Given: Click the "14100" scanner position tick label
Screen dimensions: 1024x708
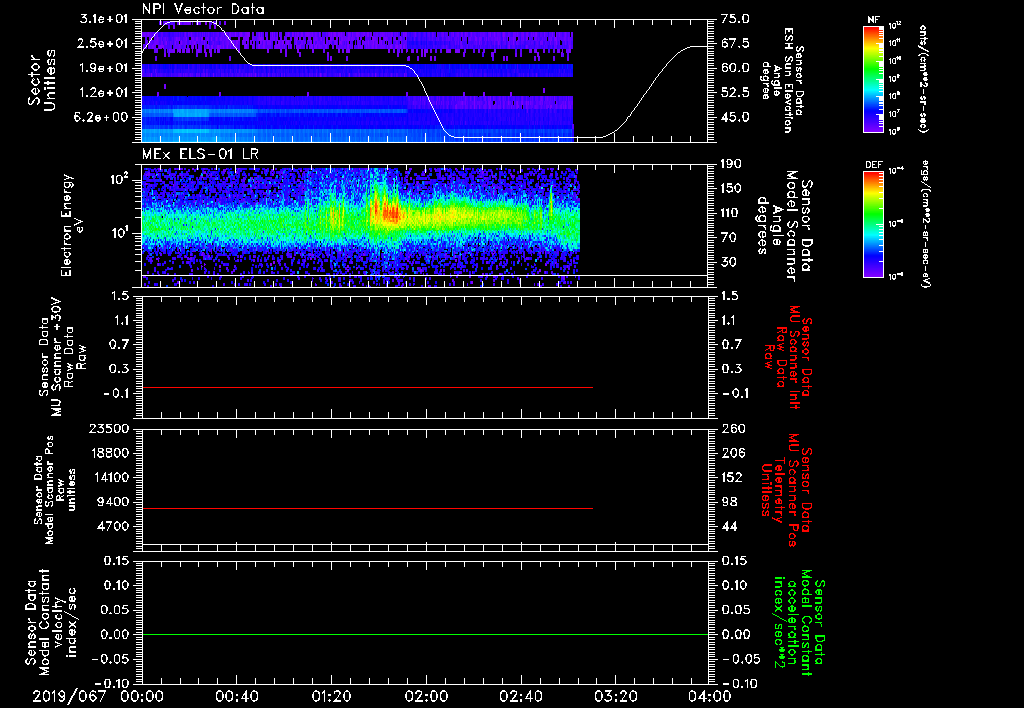Looking at the screenshot, I should point(110,477).
